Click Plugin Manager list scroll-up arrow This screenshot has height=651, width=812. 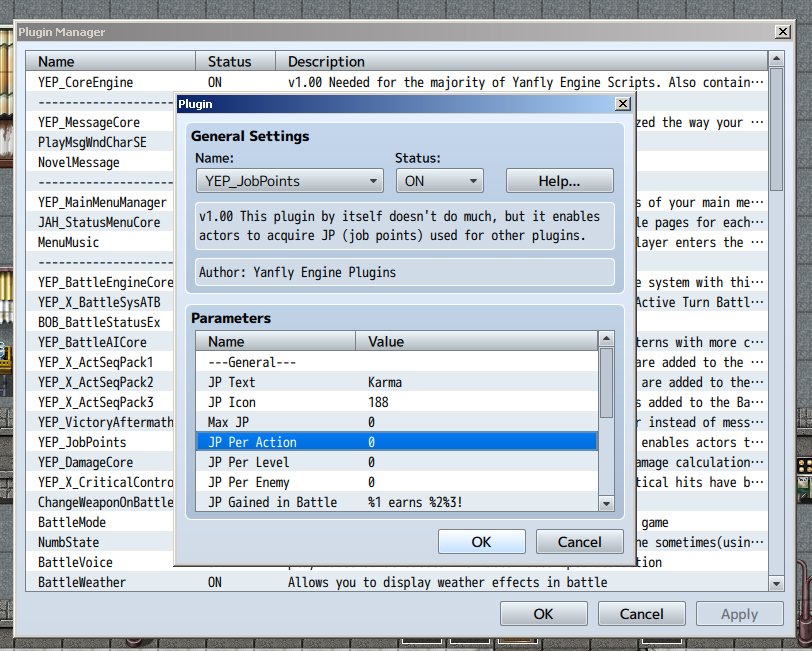[776, 59]
